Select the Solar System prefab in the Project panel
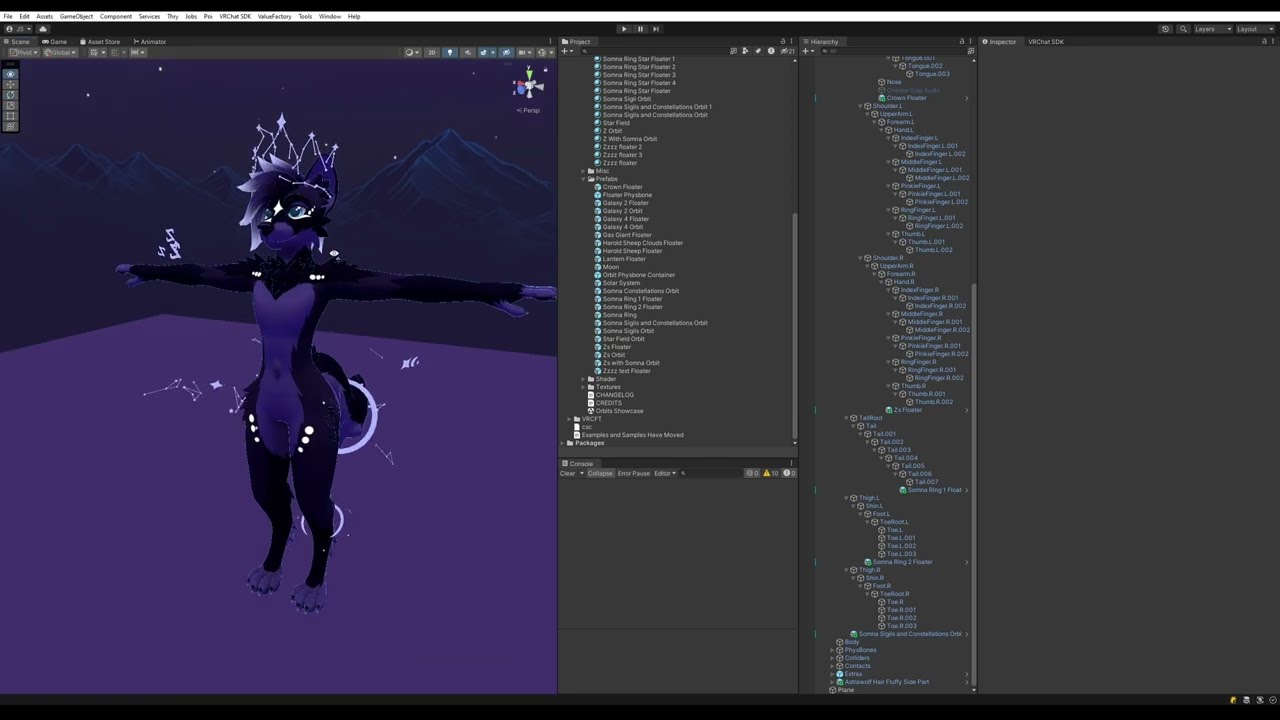 pyautogui.click(x=621, y=283)
